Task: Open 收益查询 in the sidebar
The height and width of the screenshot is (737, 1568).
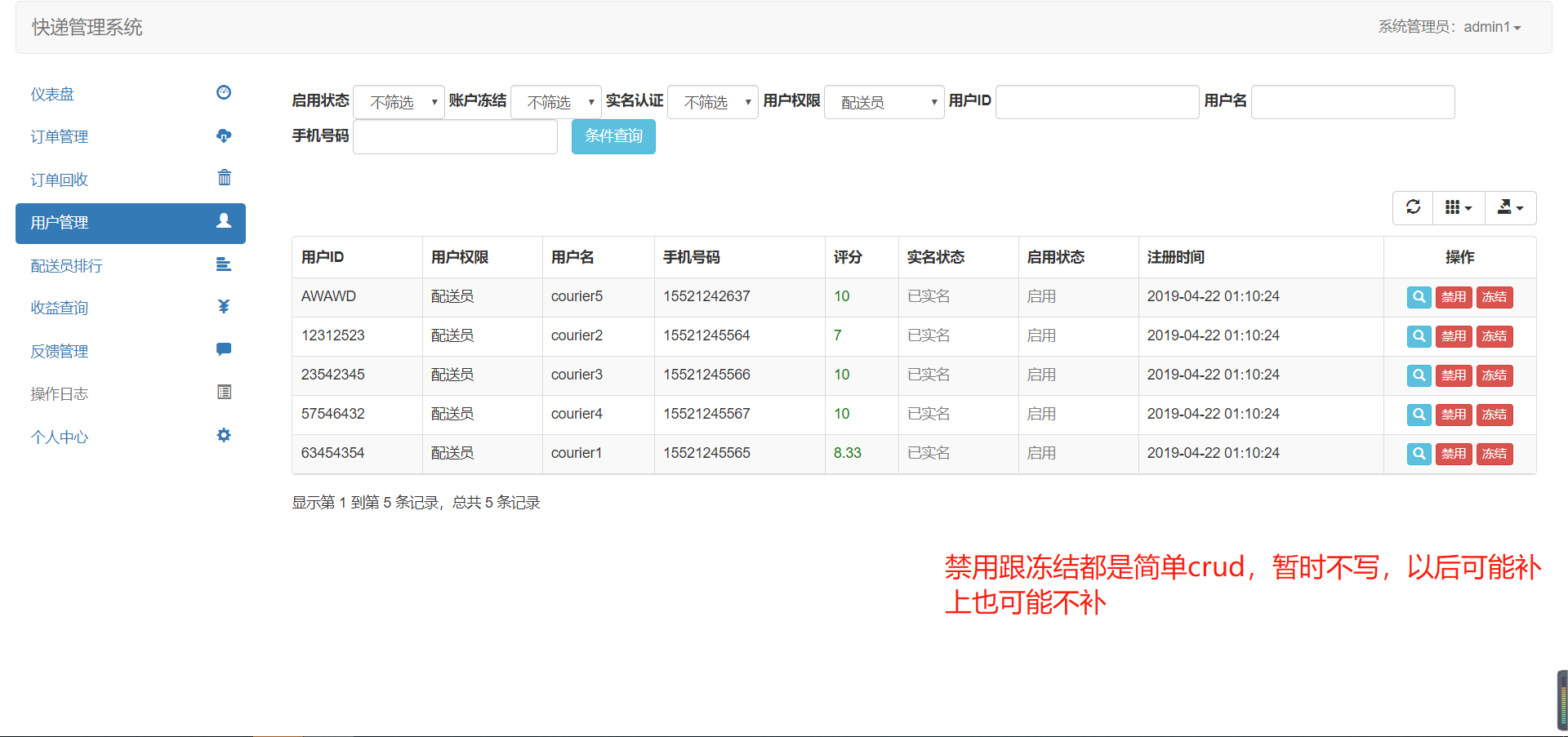Action: (x=131, y=308)
